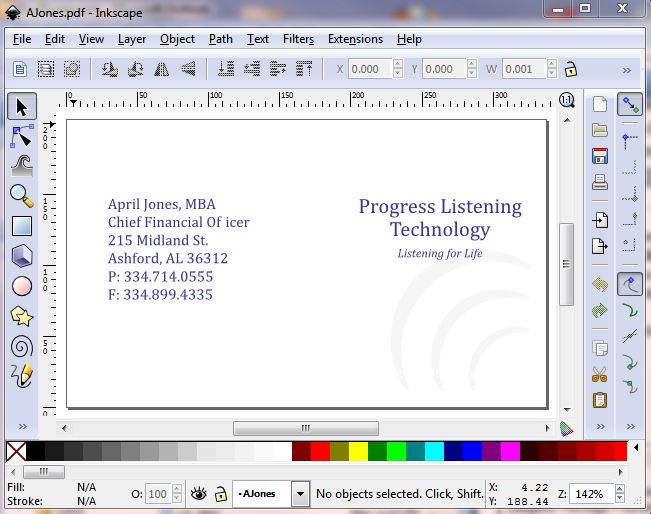Open the Extensions menu
This screenshot has height=514, width=651.
[x=355, y=39]
